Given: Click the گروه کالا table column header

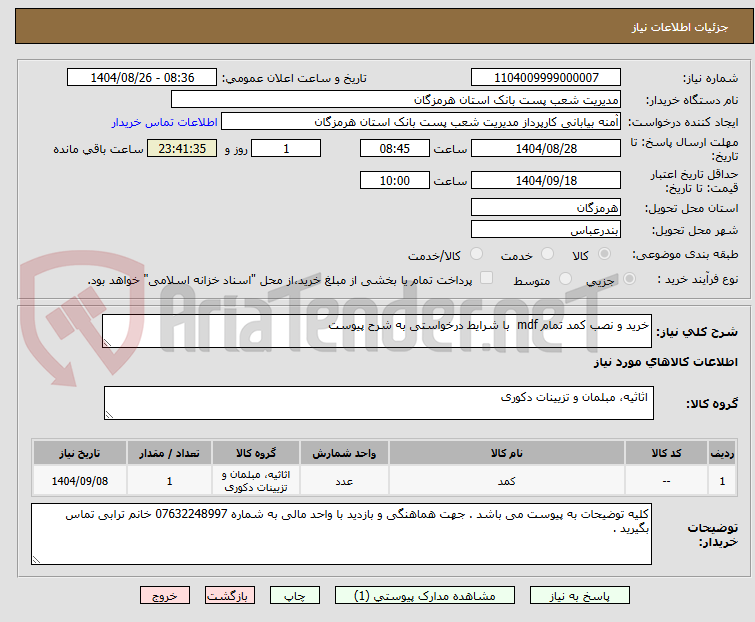Looking at the screenshot, I should click(x=256, y=453).
